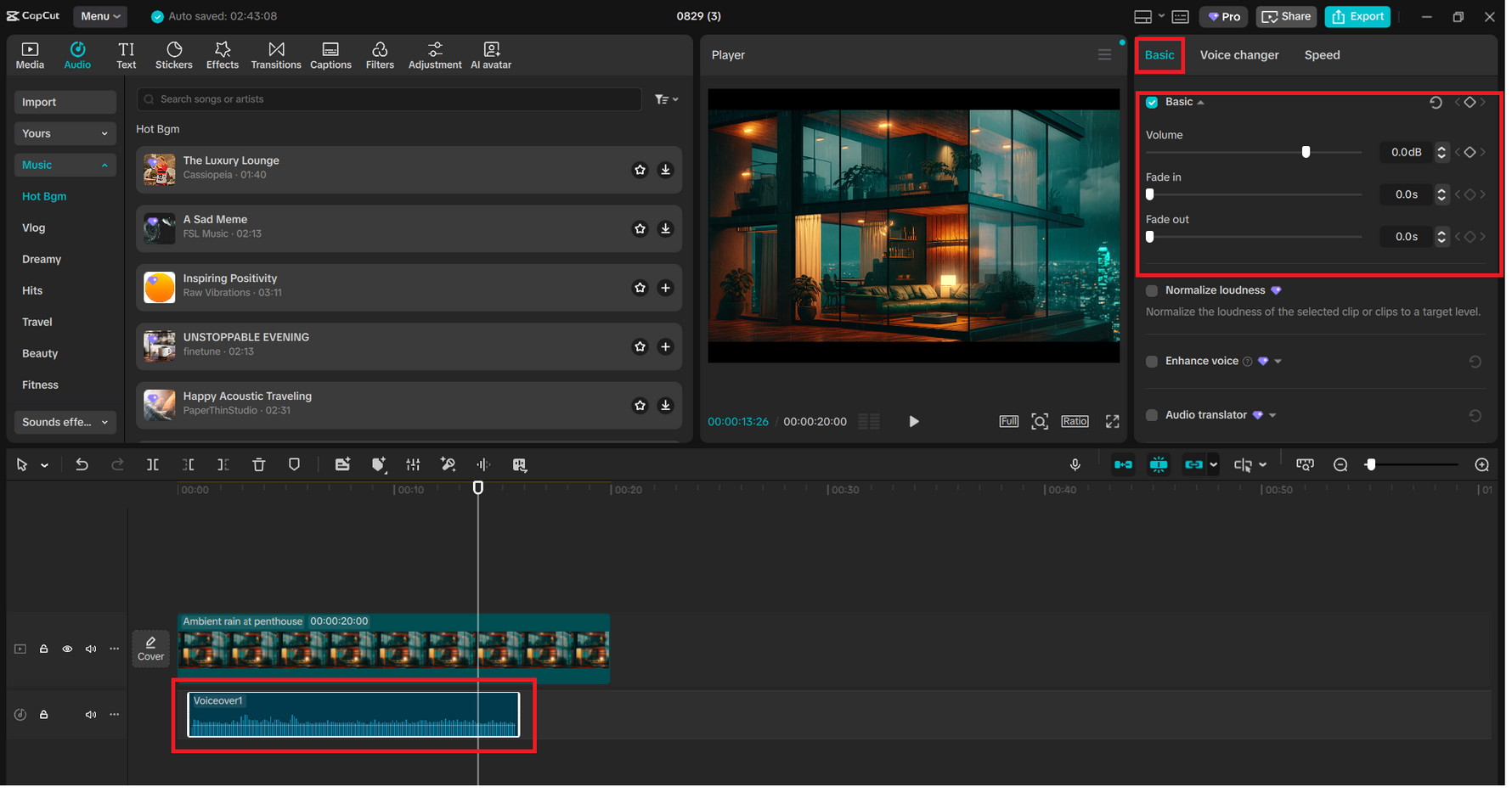Expand the Sounds effects category
The height and width of the screenshot is (798, 1512).
tap(65, 424)
